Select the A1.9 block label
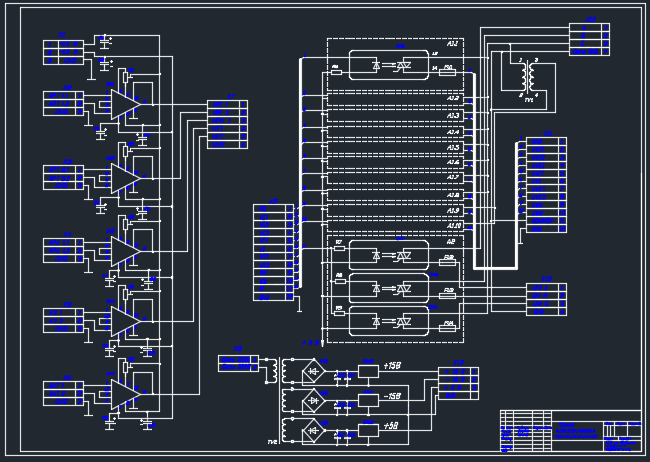This screenshot has width=650, height=462. click(453, 211)
